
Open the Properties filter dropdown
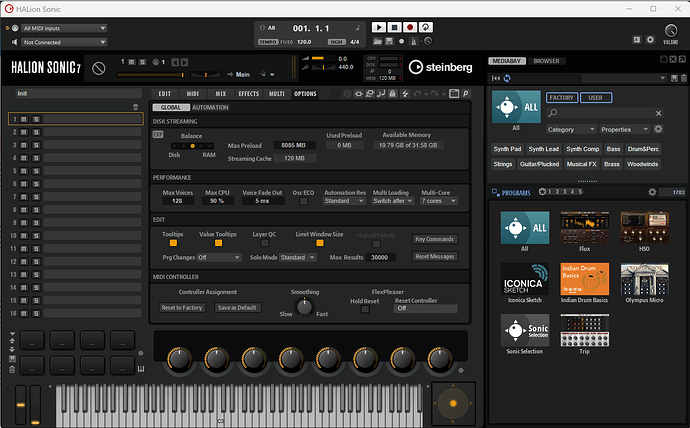[625, 129]
